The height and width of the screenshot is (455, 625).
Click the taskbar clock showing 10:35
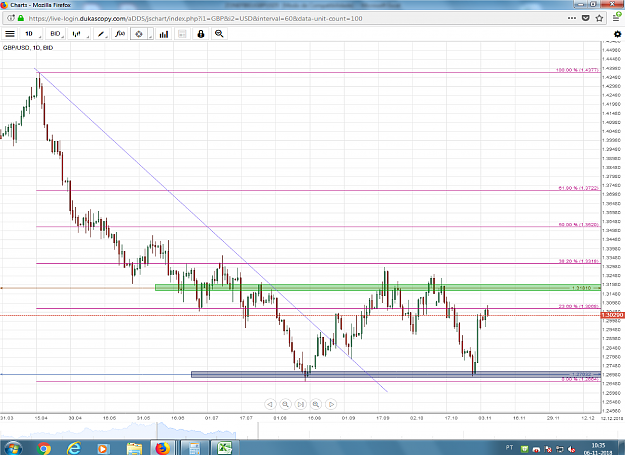click(x=598, y=445)
